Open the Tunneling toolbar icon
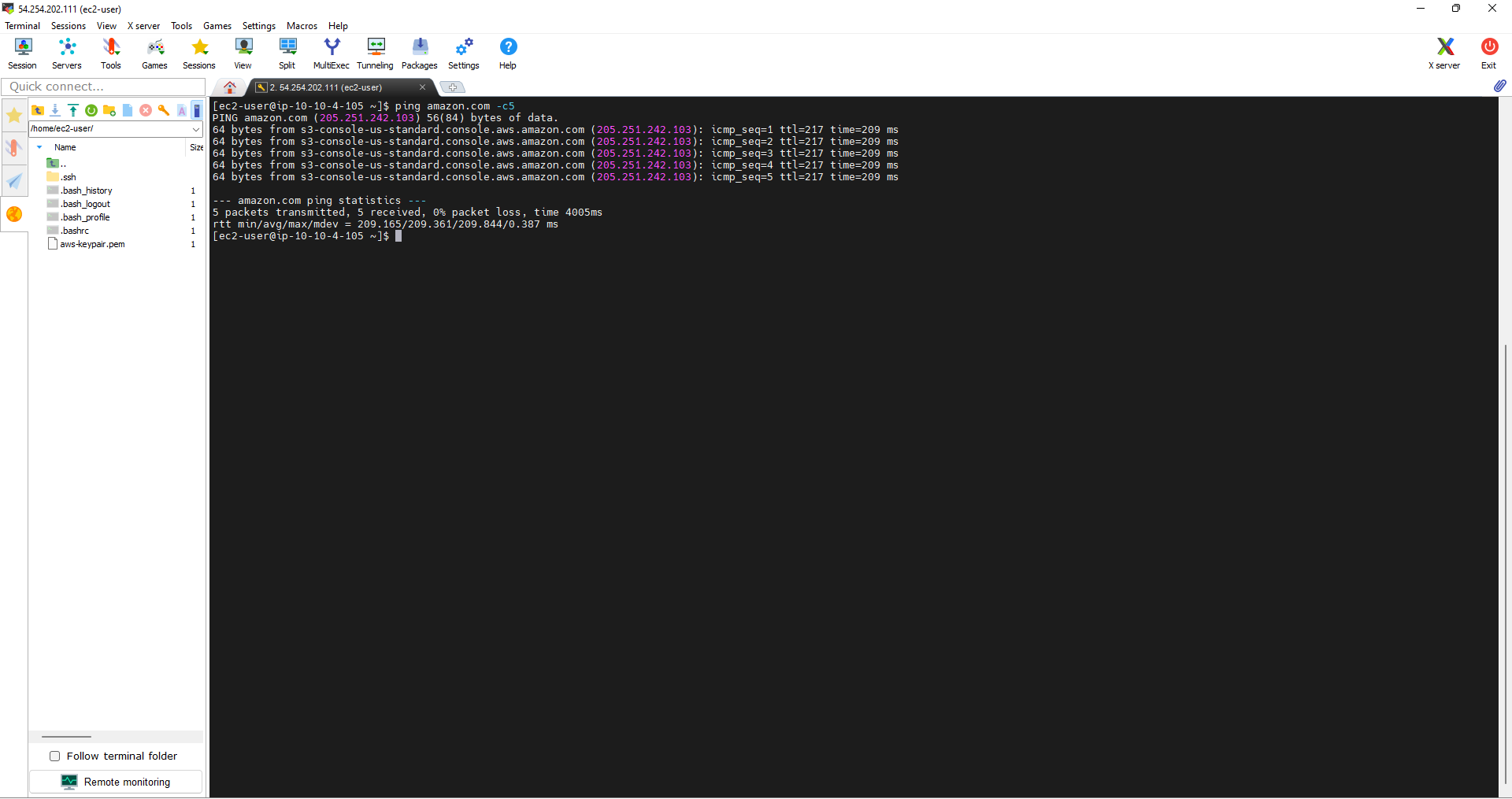 tap(376, 54)
